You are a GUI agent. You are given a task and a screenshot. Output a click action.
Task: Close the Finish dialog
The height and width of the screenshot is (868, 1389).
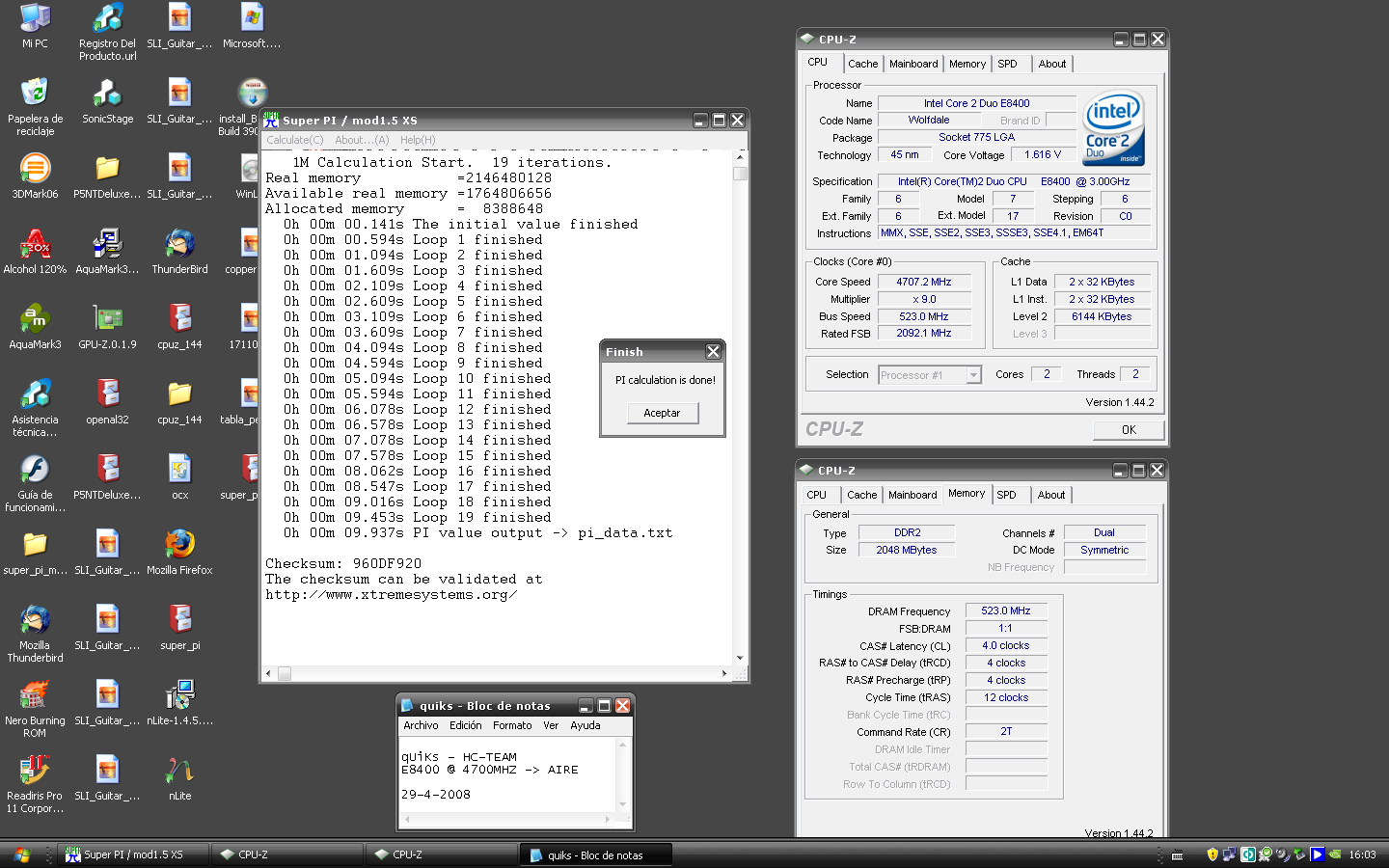coord(713,352)
